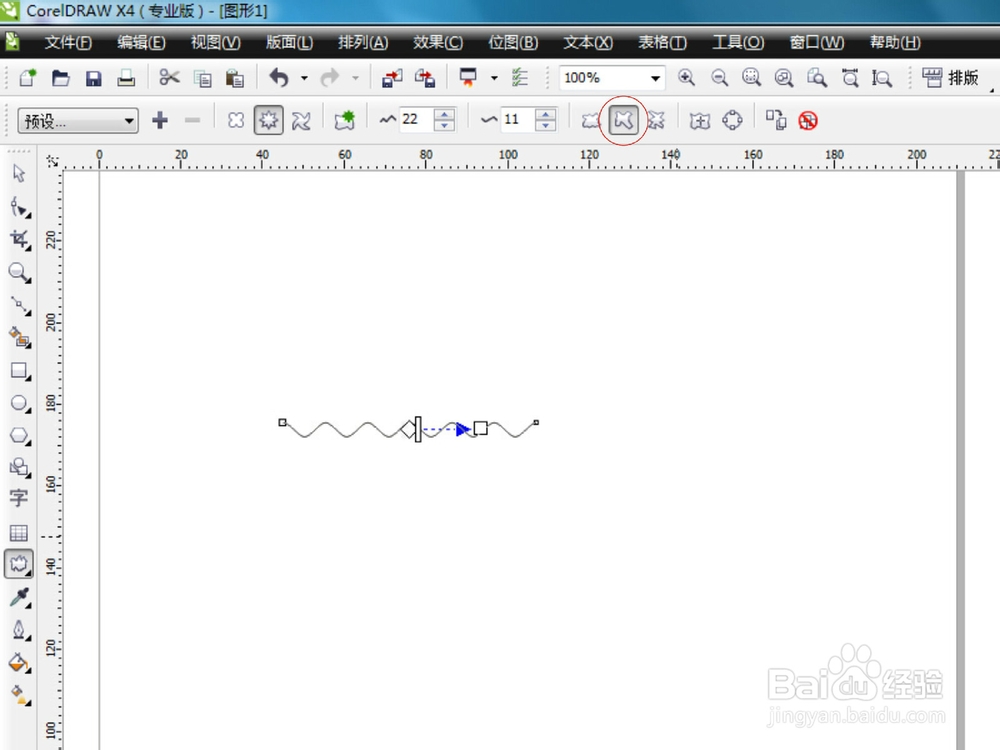Image resolution: width=1000 pixels, height=750 pixels.
Task: Click the Import icon
Action: [392, 78]
